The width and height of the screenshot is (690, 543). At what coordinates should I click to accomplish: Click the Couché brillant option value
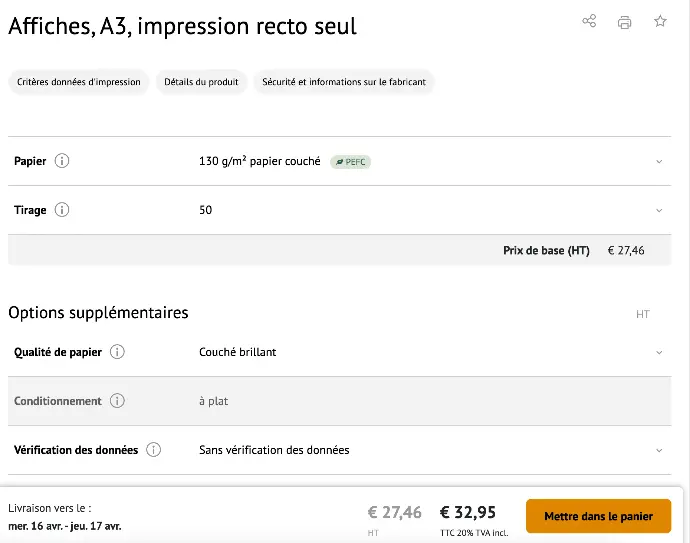[x=238, y=352]
